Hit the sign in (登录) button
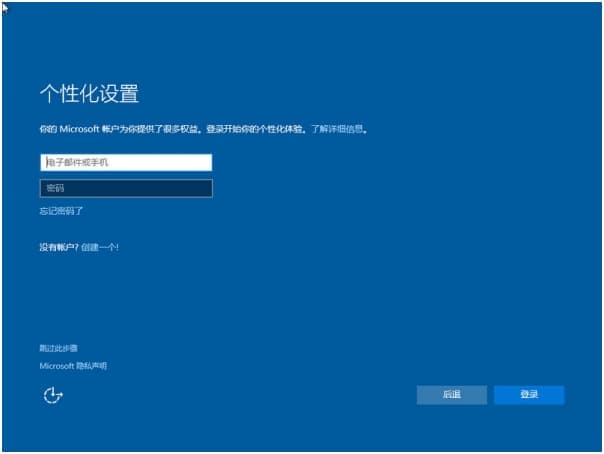604x454 pixels. pos(529,395)
